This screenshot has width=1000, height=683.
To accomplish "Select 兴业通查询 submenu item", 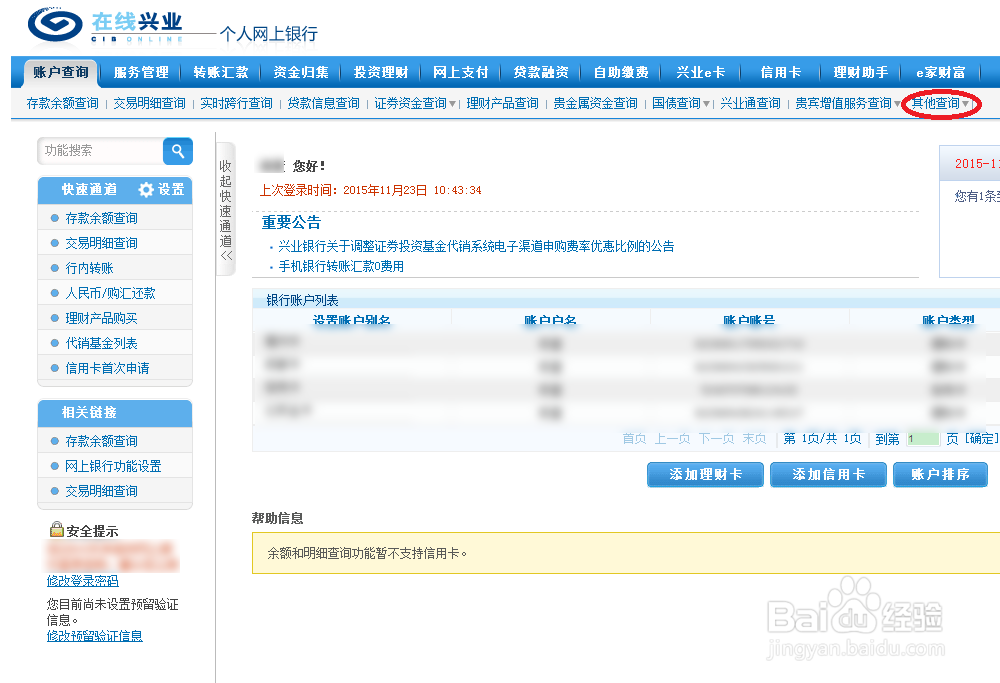I will click(750, 103).
